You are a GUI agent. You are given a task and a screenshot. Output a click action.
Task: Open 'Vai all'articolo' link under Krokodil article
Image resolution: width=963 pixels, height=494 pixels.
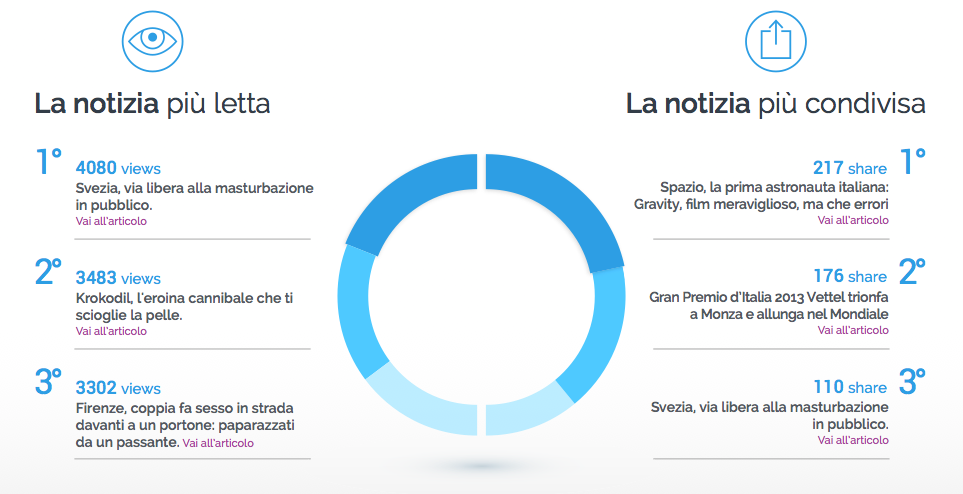[111, 330]
